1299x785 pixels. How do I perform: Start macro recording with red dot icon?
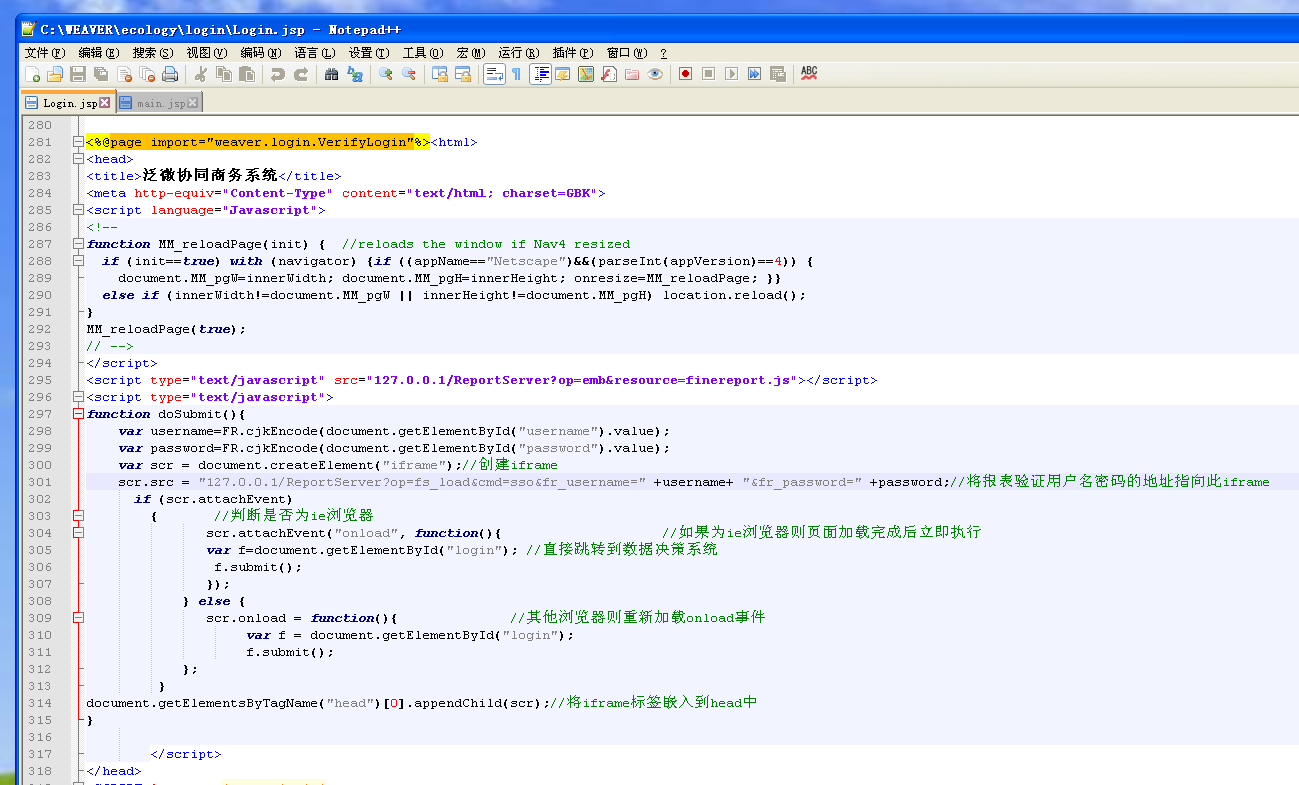(685, 74)
